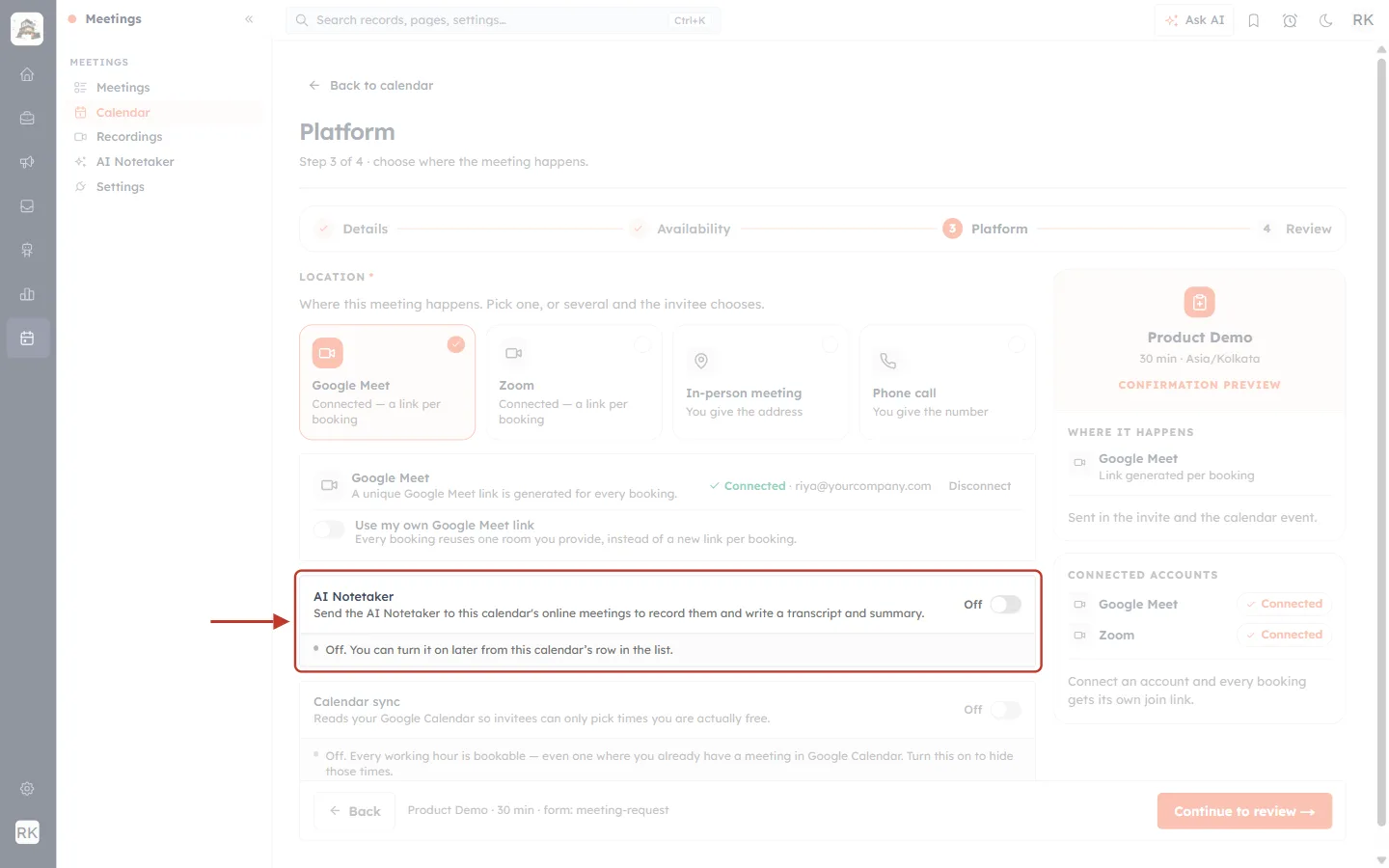Select the In-person meeting card
This screenshot has height=868, width=1389.
[x=760, y=382]
